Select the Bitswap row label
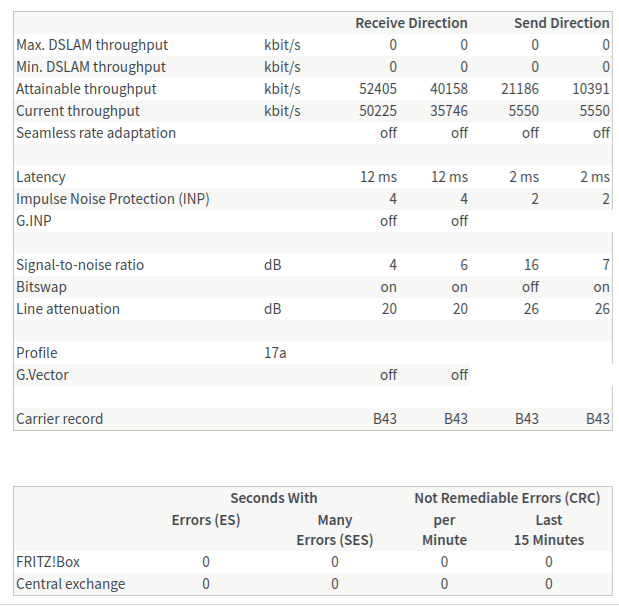619x606 pixels. (x=42, y=287)
